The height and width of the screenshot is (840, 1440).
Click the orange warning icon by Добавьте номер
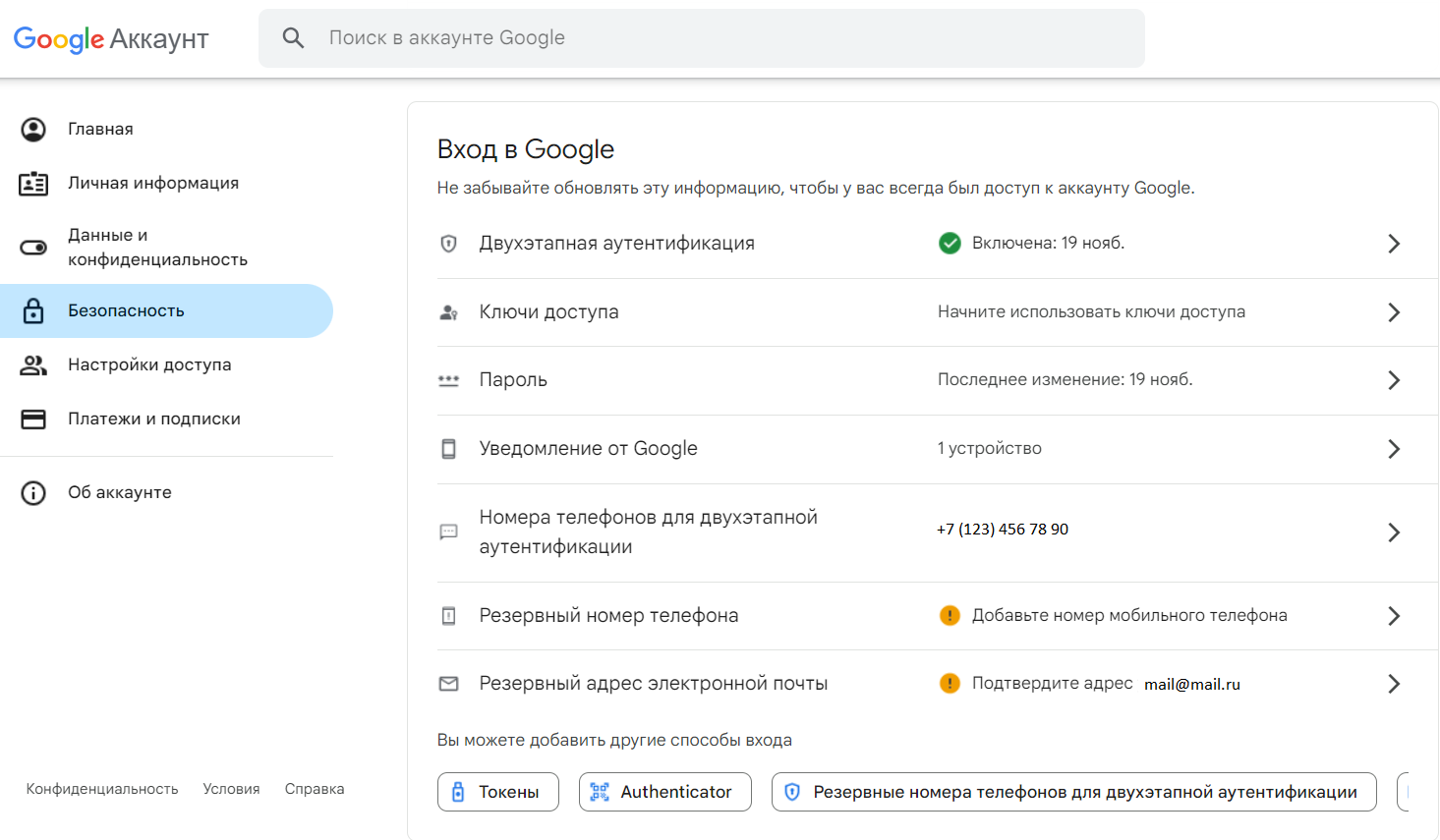pyautogui.click(x=950, y=615)
